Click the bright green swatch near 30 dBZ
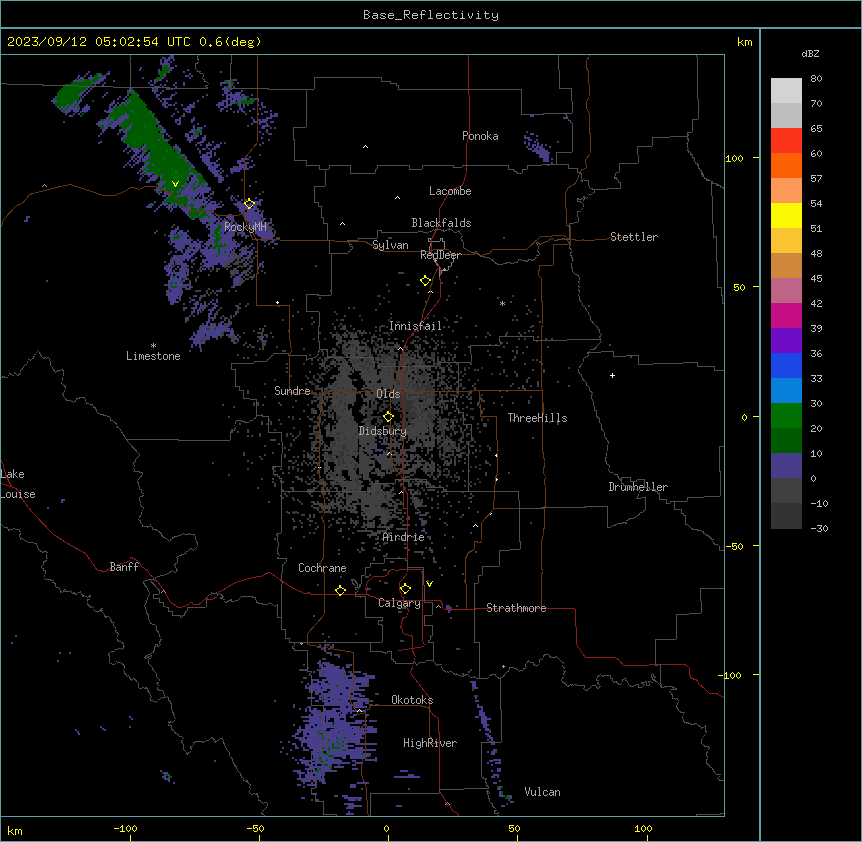Image resolution: width=862 pixels, height=842 pixels. pos(786,416)
